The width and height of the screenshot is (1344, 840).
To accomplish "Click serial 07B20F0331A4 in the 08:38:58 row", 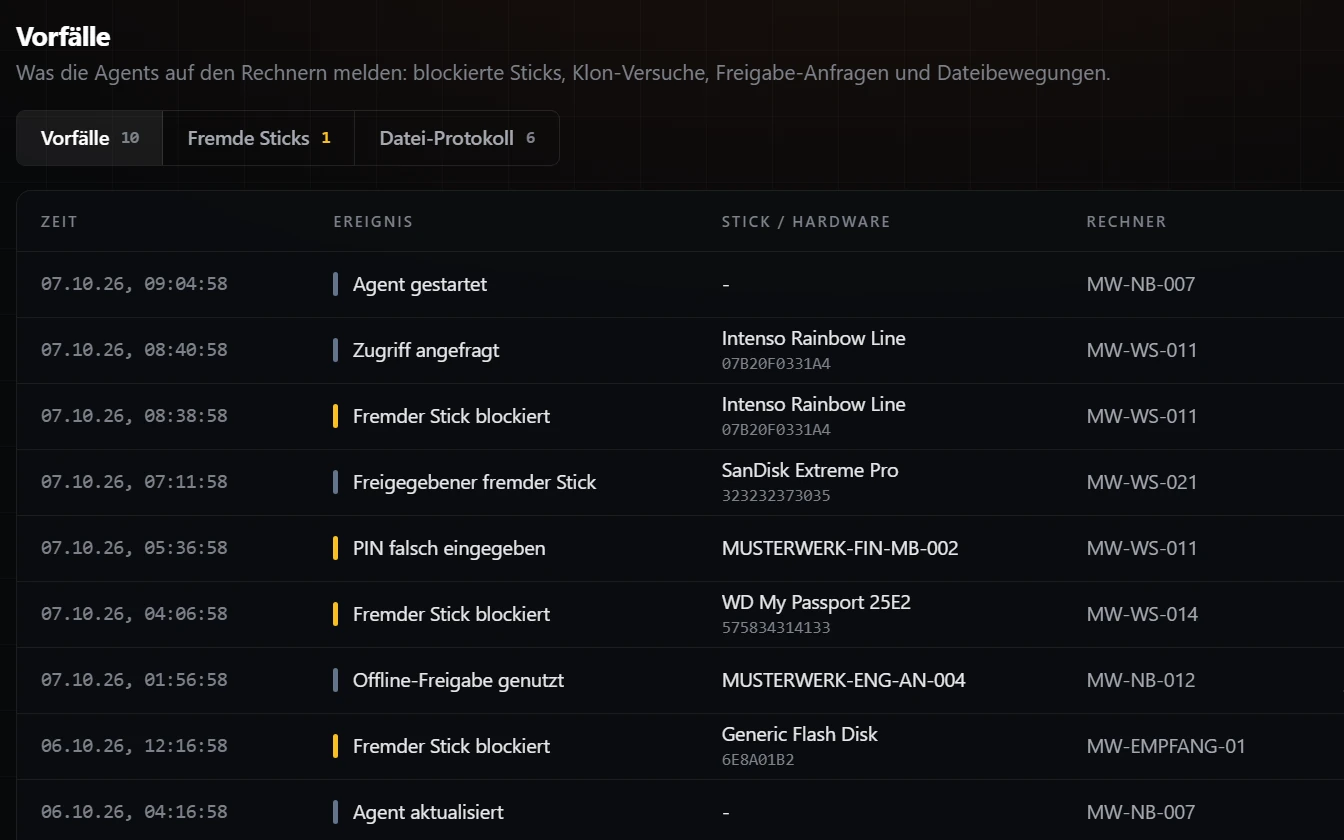I will 776,430.
